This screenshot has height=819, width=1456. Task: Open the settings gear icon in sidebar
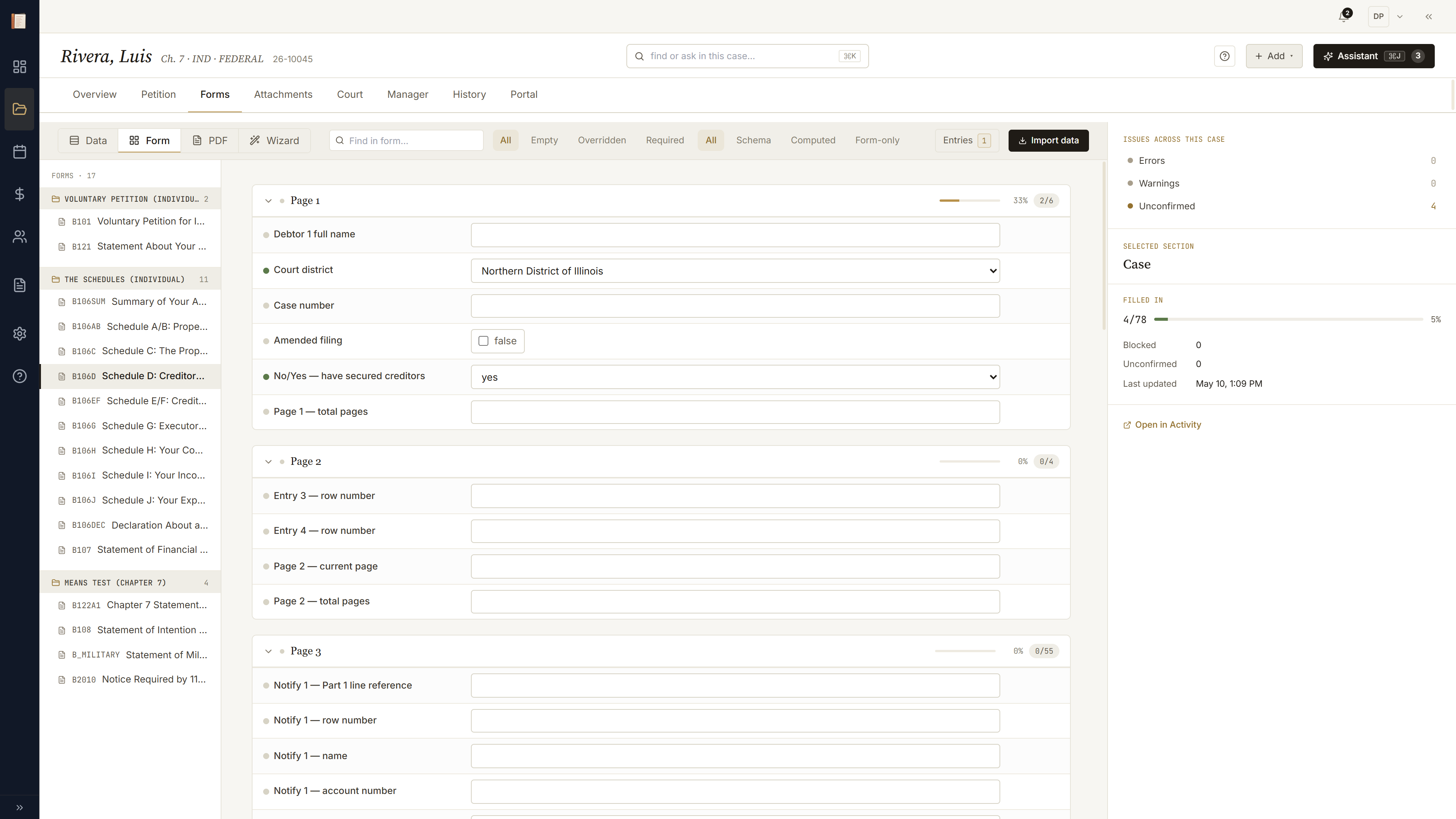pyautogui.click(x=19, y=334)
